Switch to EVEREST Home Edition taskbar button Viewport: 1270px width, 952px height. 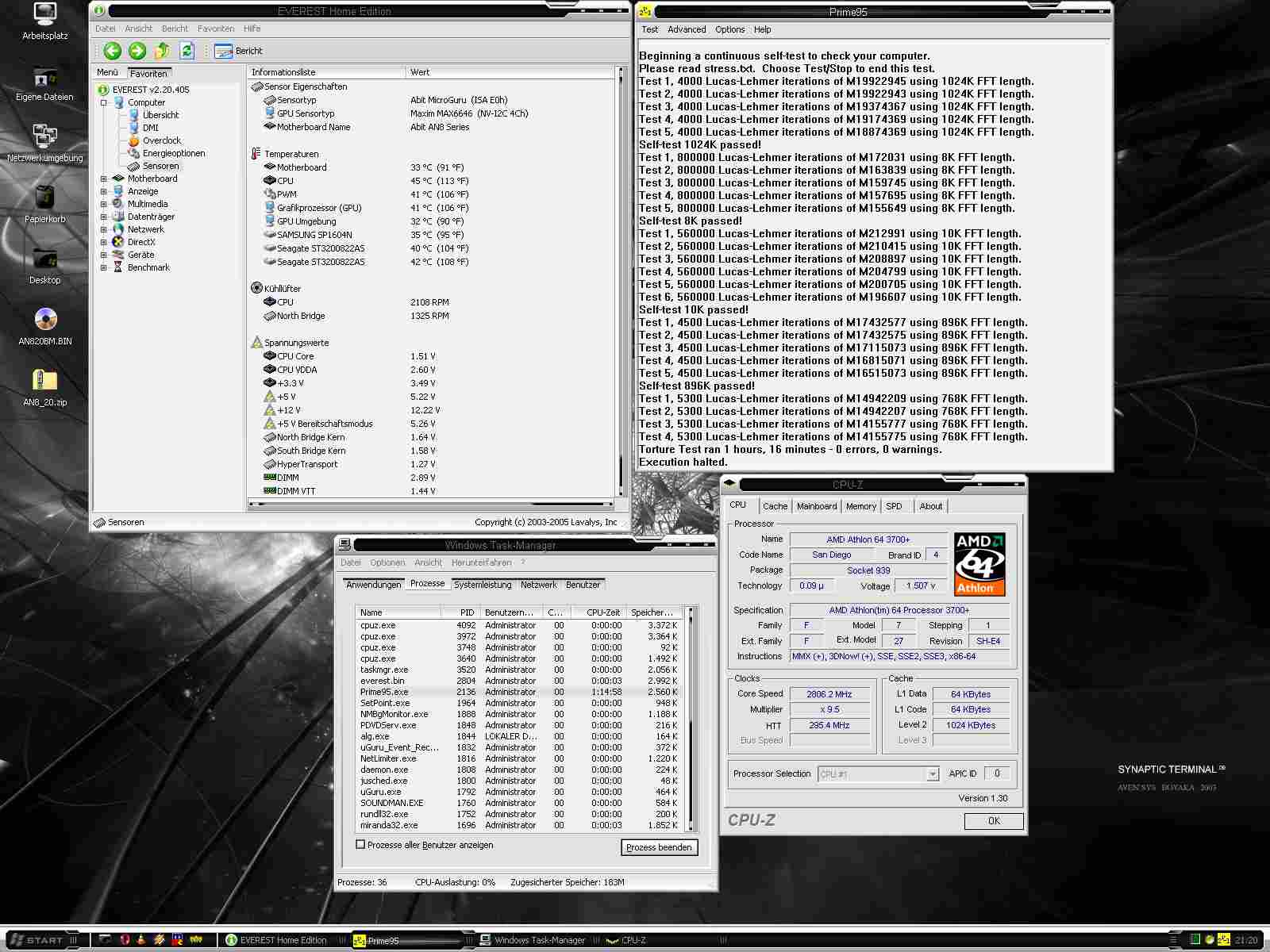(277, 940)
